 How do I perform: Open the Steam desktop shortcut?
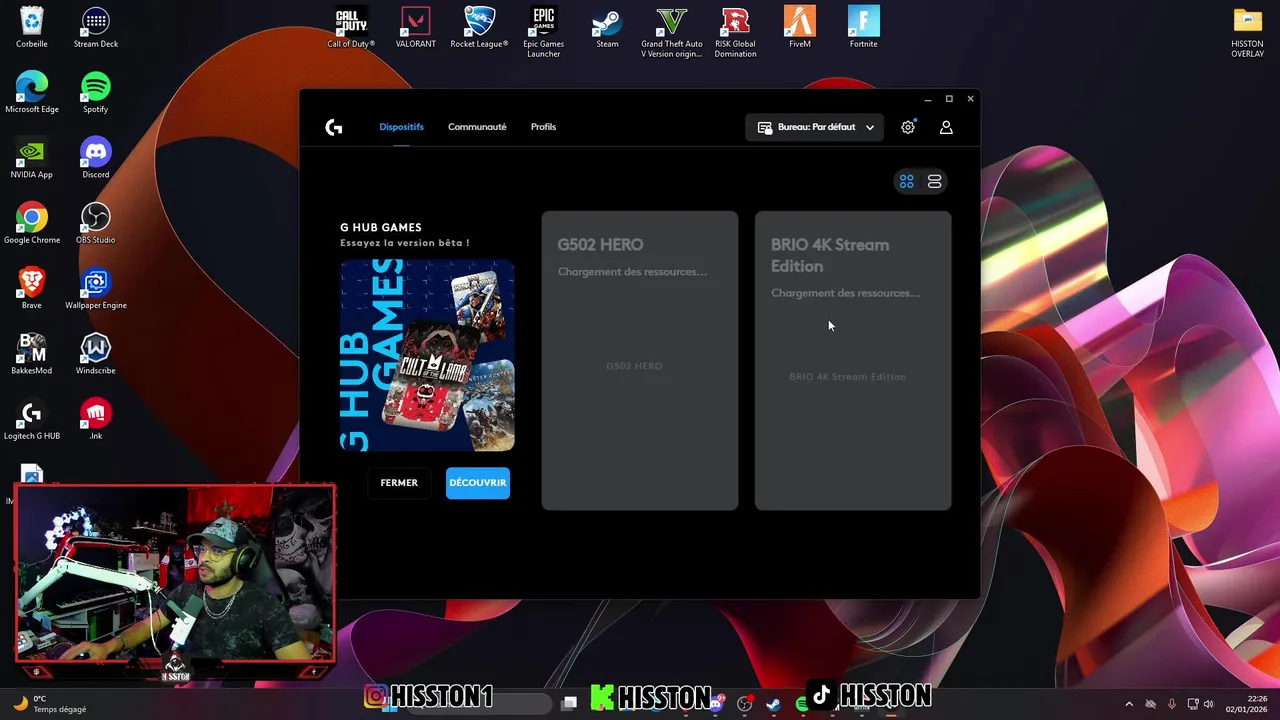pyautogui.click(x=607, y=27)
